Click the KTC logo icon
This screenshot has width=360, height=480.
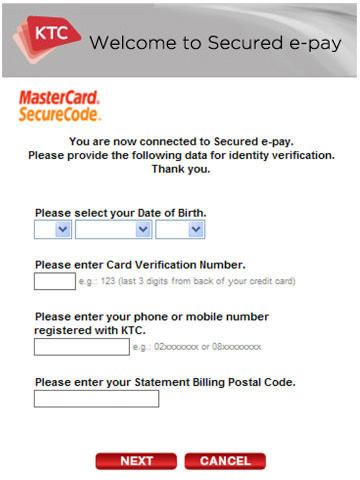click(47, 39)
